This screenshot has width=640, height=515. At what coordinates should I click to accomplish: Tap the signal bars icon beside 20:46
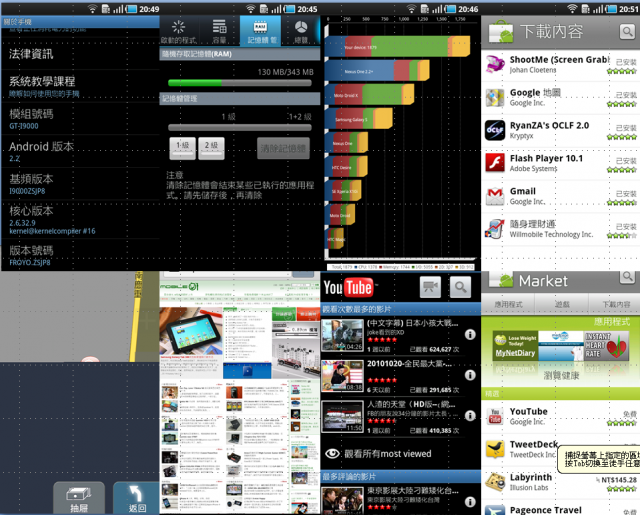(438, 9)
